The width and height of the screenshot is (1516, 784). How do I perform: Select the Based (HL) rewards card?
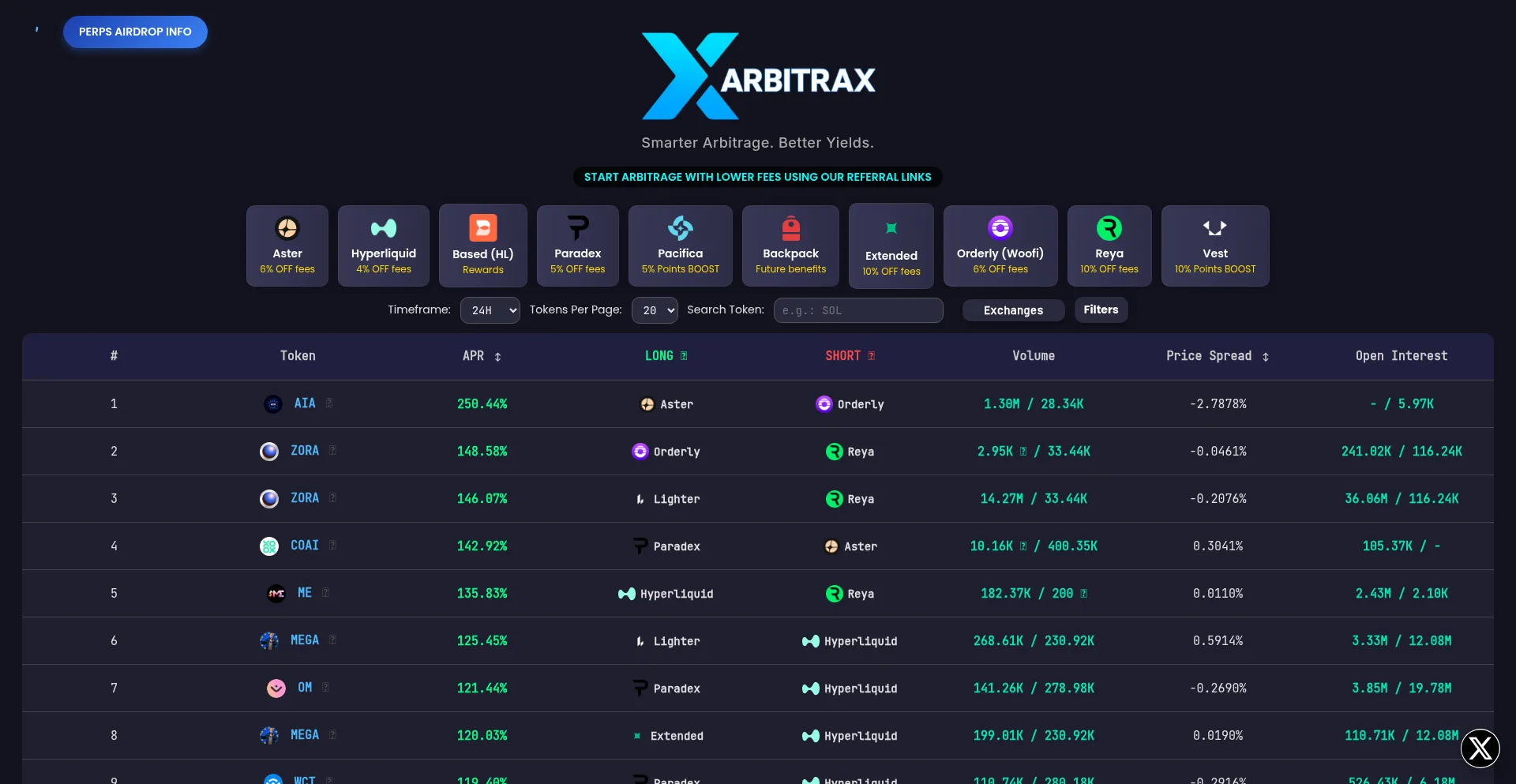click(482, 246)
